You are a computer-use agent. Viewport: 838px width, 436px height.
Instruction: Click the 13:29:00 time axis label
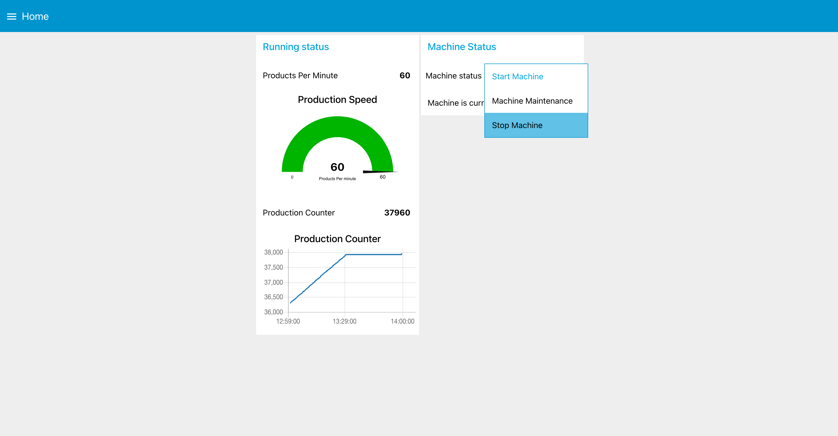[344, 322]
